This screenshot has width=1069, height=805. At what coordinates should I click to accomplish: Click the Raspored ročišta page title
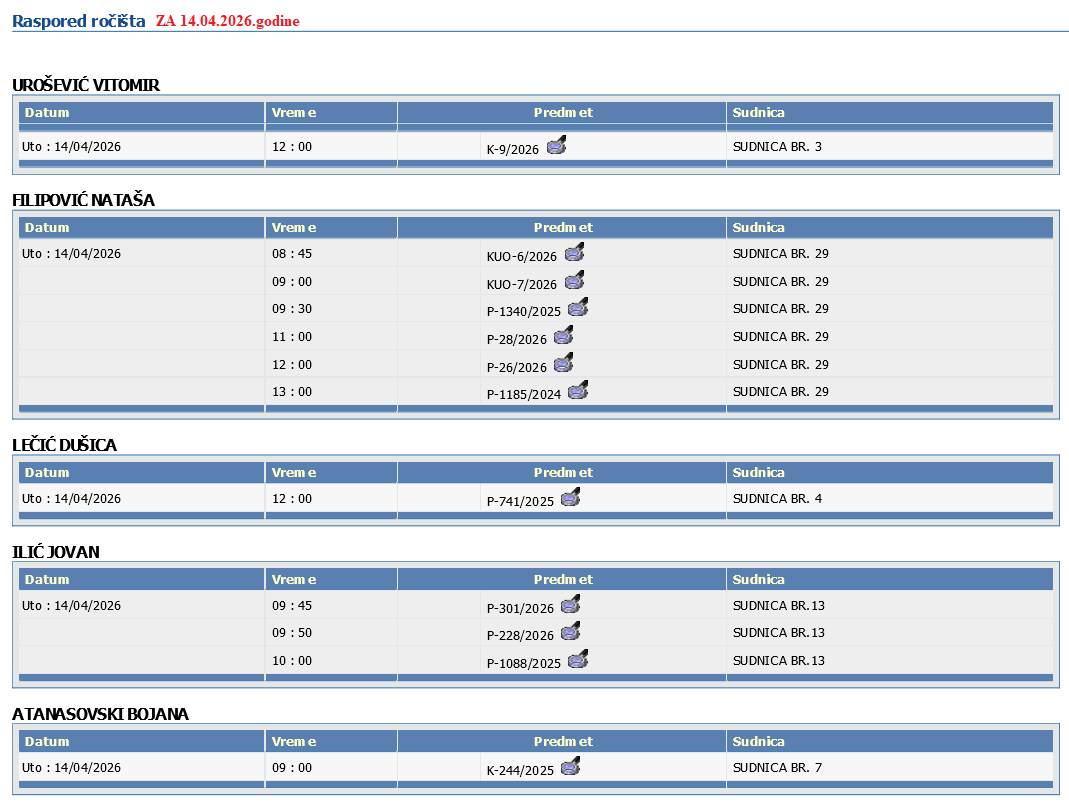(78, 21)
